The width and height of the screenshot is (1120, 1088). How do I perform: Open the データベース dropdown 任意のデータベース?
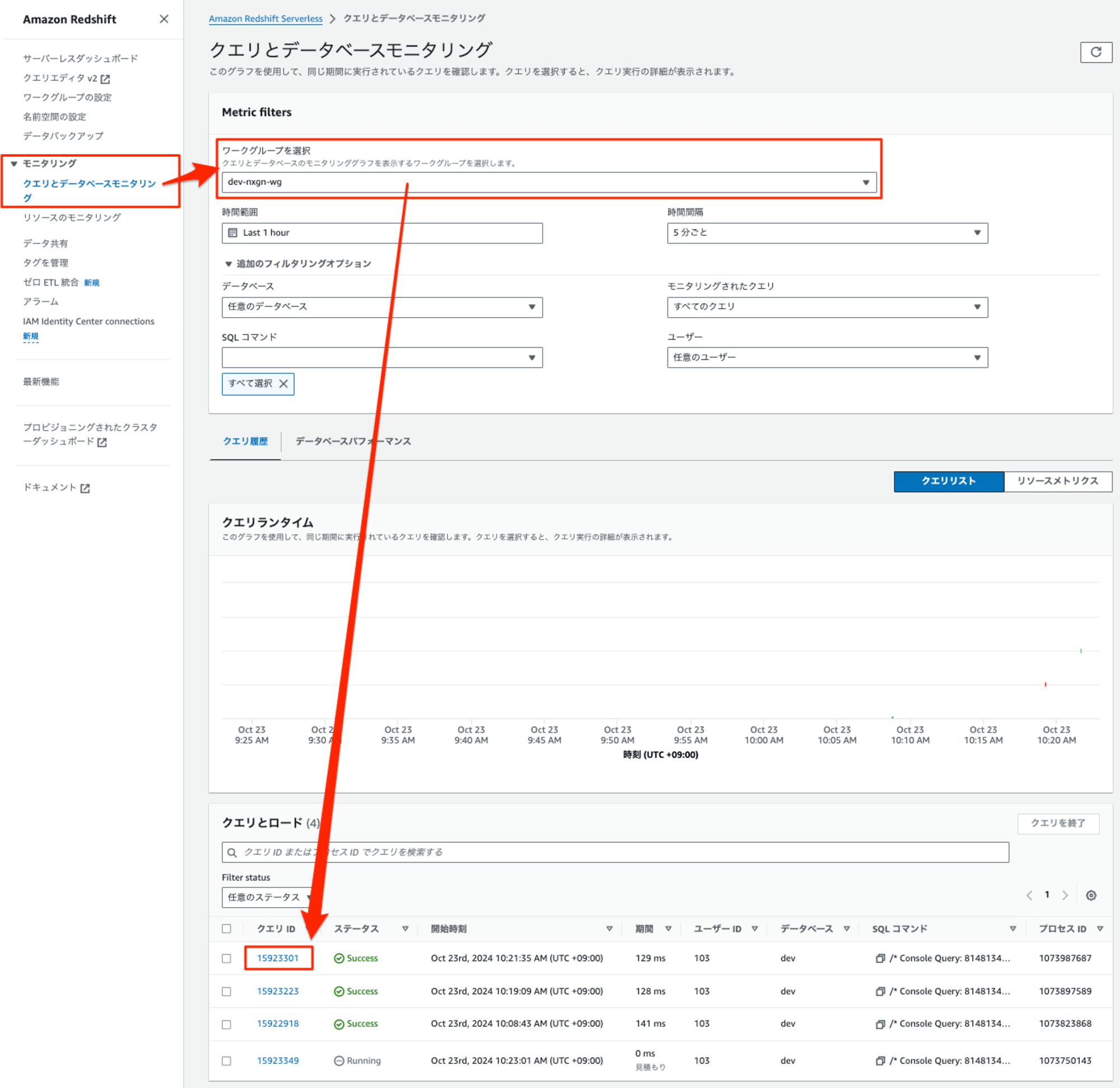382,307
